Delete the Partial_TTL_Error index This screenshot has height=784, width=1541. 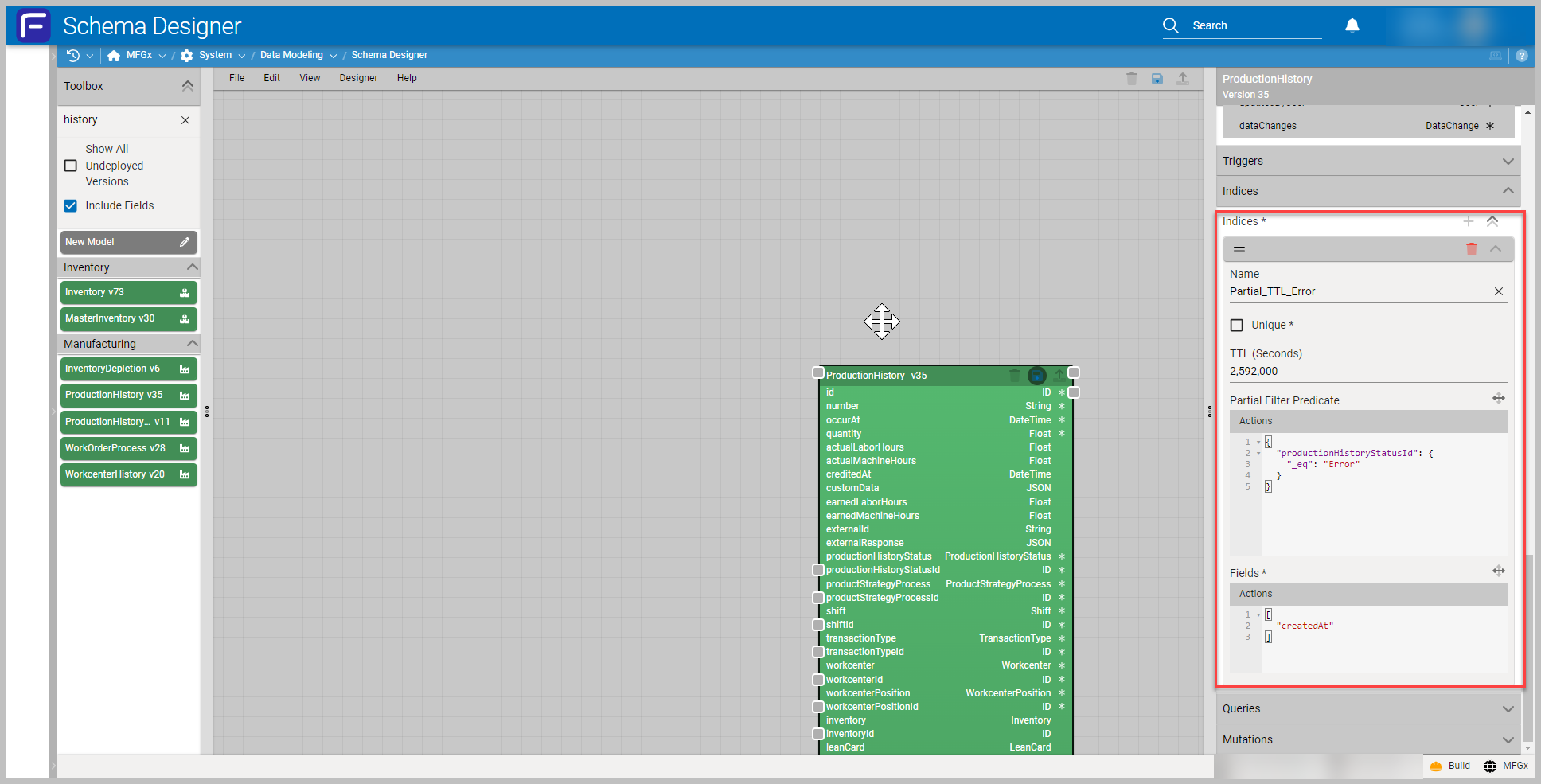pos(1471,249)
